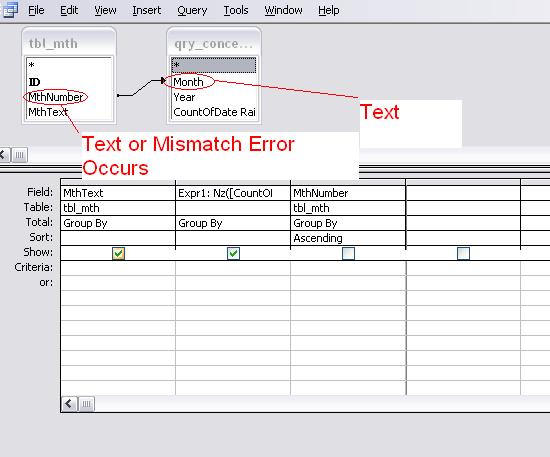Click left scroll arrow in table pane
This screenshot has height=457, width=550.
4,155
